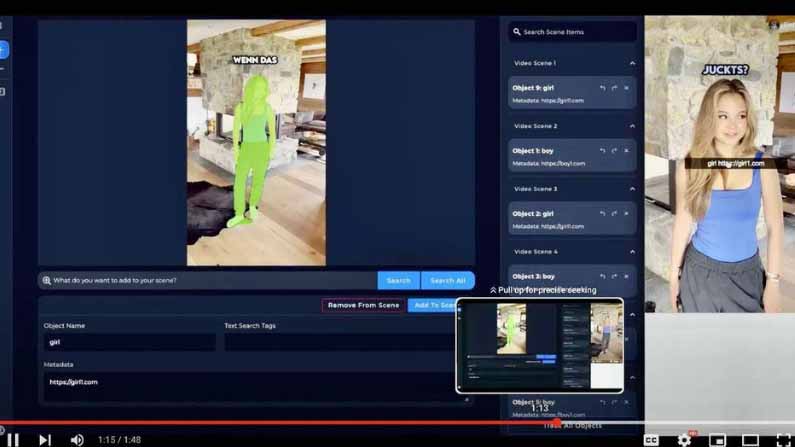Mute the video volume
The width and height of the screenshot is (795, 447).
tap(77, 439)
